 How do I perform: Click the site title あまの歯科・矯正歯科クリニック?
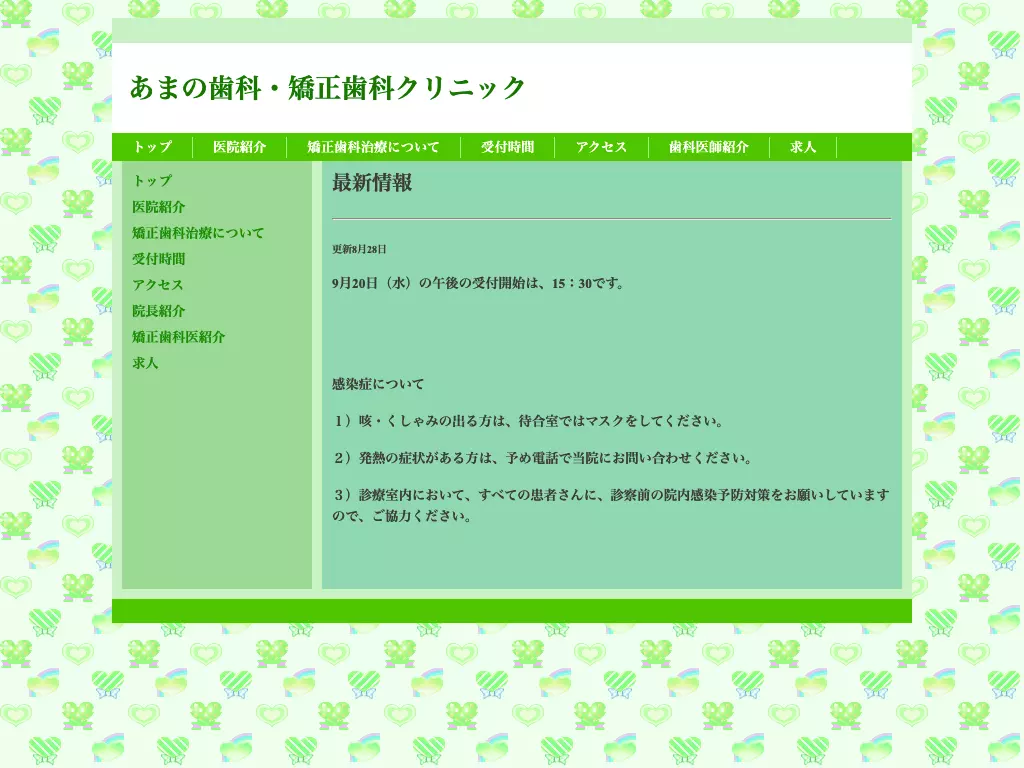[x=327, y=88]
